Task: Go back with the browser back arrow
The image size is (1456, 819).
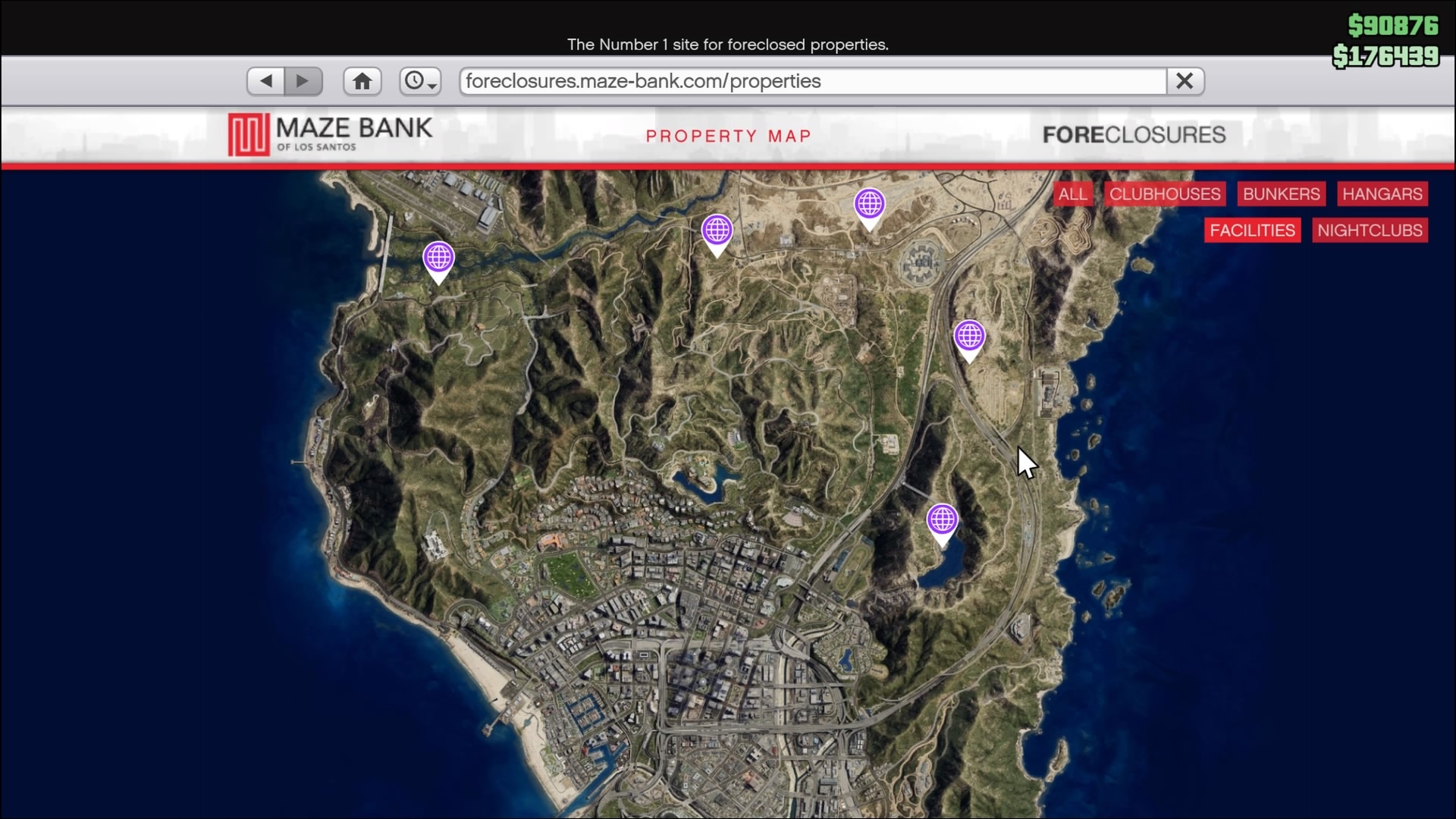Action: pos(266,81)
